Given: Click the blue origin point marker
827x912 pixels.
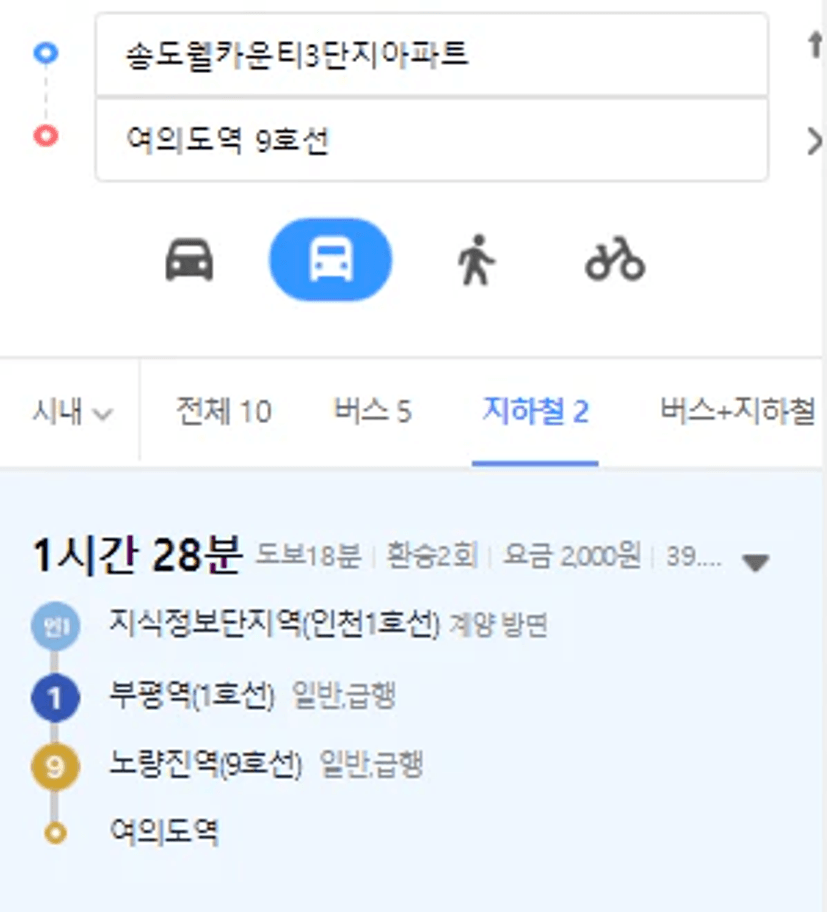Looking at the screenshot, I should coord(46,52).
